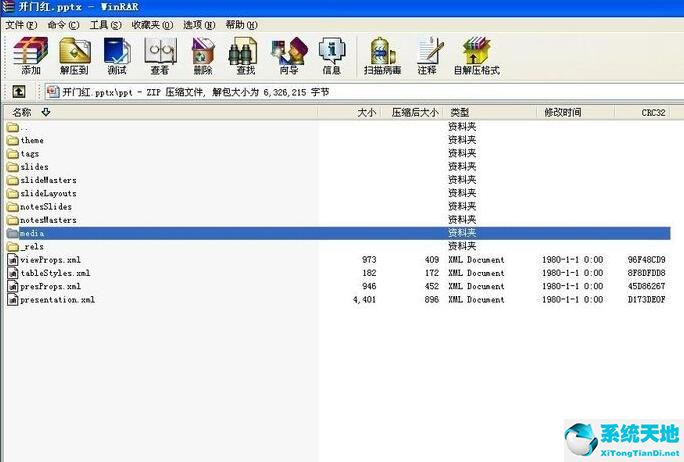Screen dimensions: 684x462
Task: Click the presProps.xml file name
Action: (51, 287)
